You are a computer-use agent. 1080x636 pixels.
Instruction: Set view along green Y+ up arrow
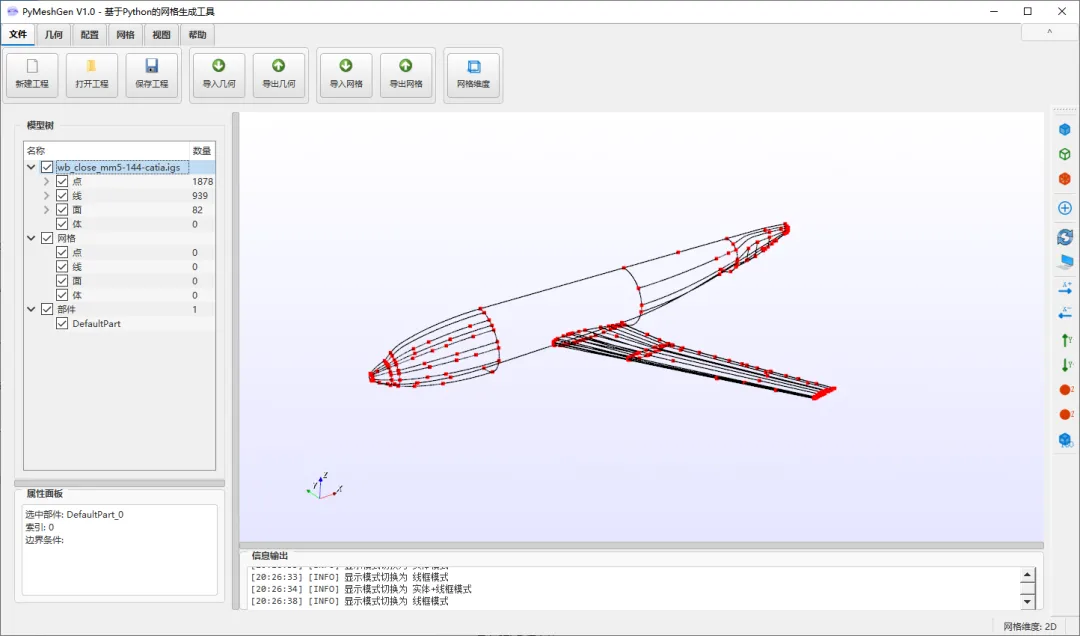pos(1065,340)
